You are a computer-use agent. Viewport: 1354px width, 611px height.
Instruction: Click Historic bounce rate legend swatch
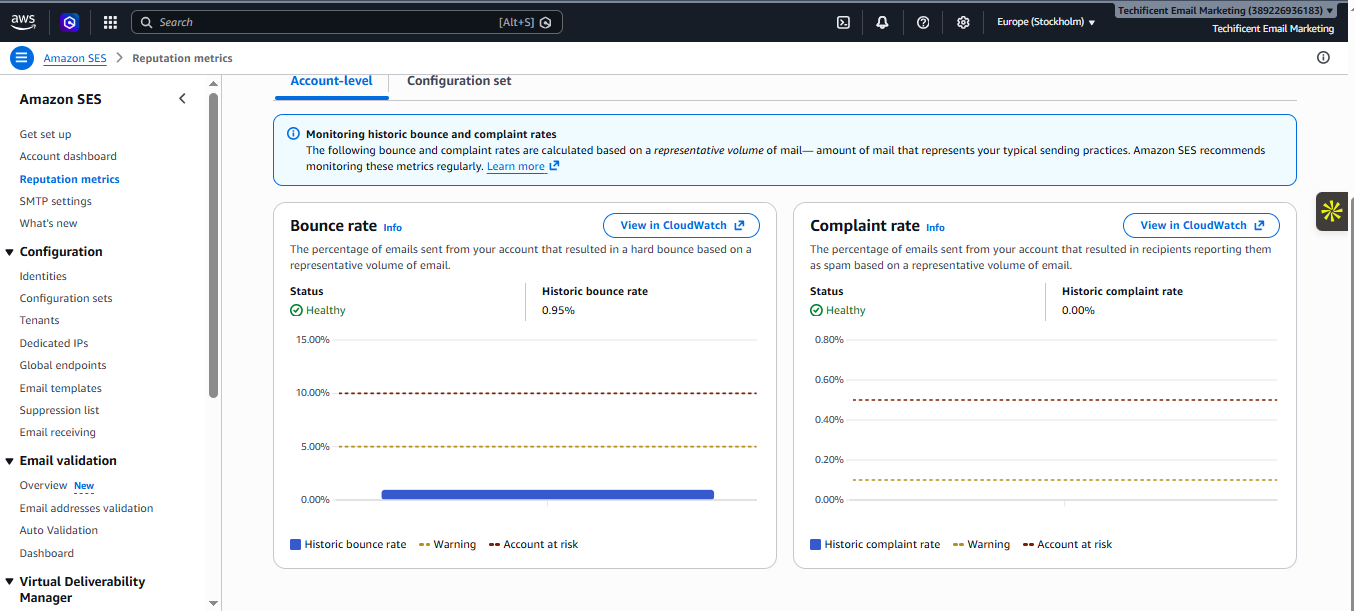pos(296,544)
